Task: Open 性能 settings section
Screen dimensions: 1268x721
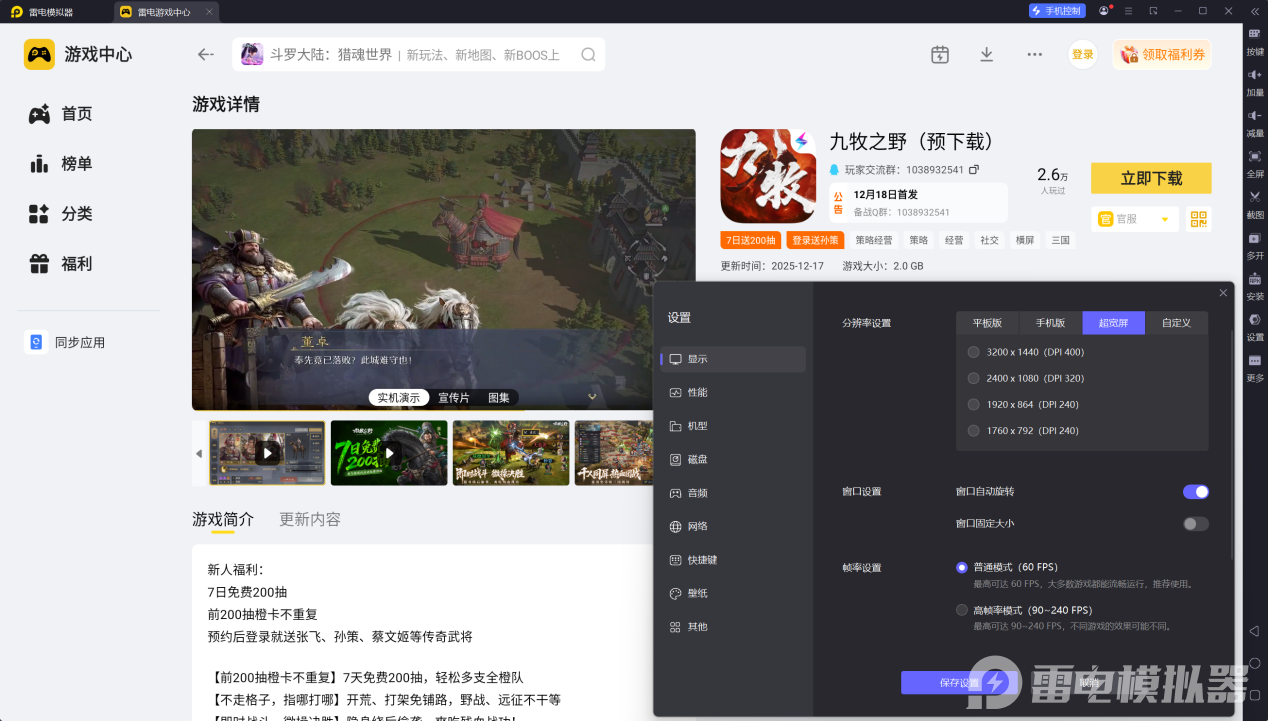Action: point(733,393)
